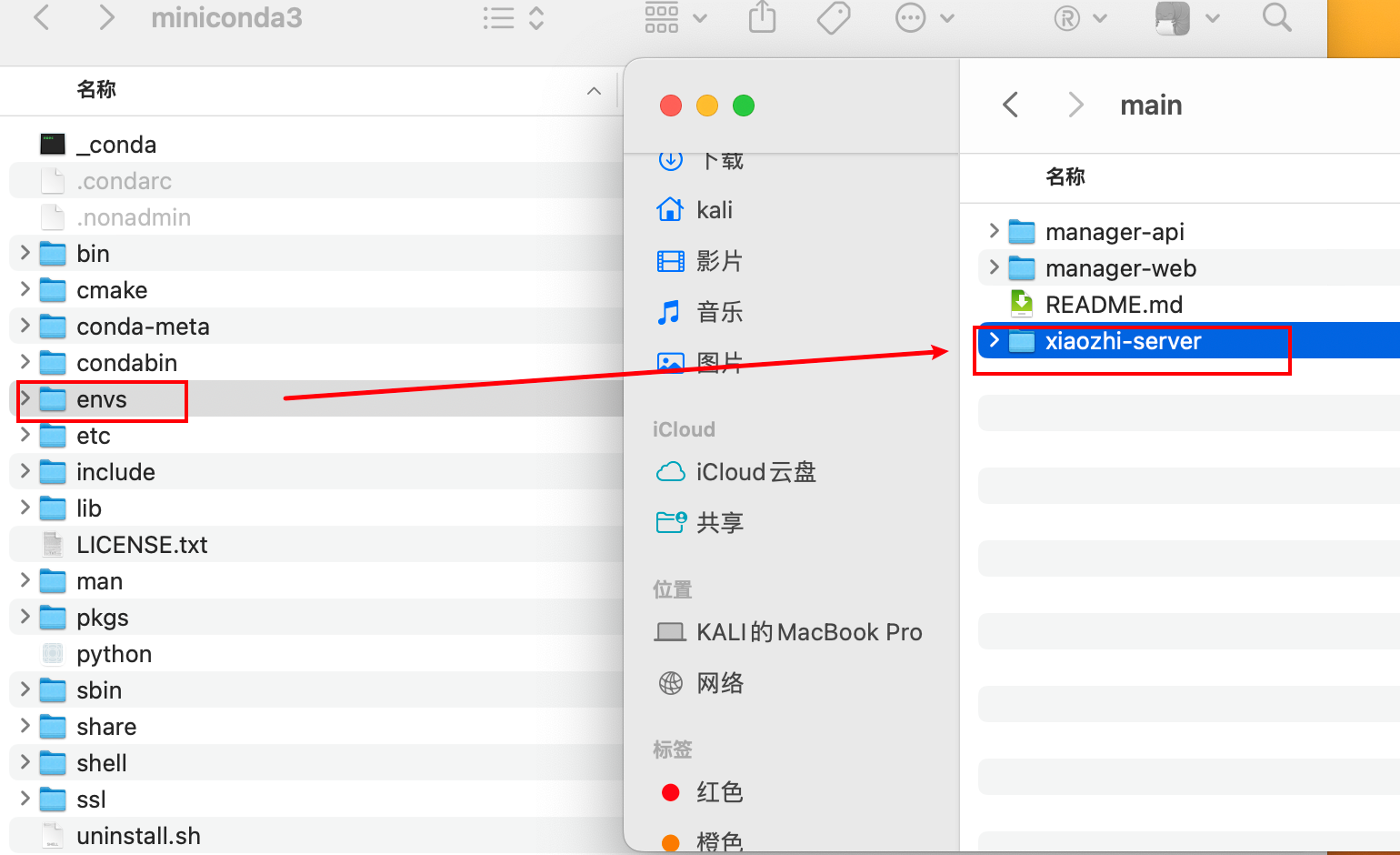Select the conda-meta folder name

point(143,327)
